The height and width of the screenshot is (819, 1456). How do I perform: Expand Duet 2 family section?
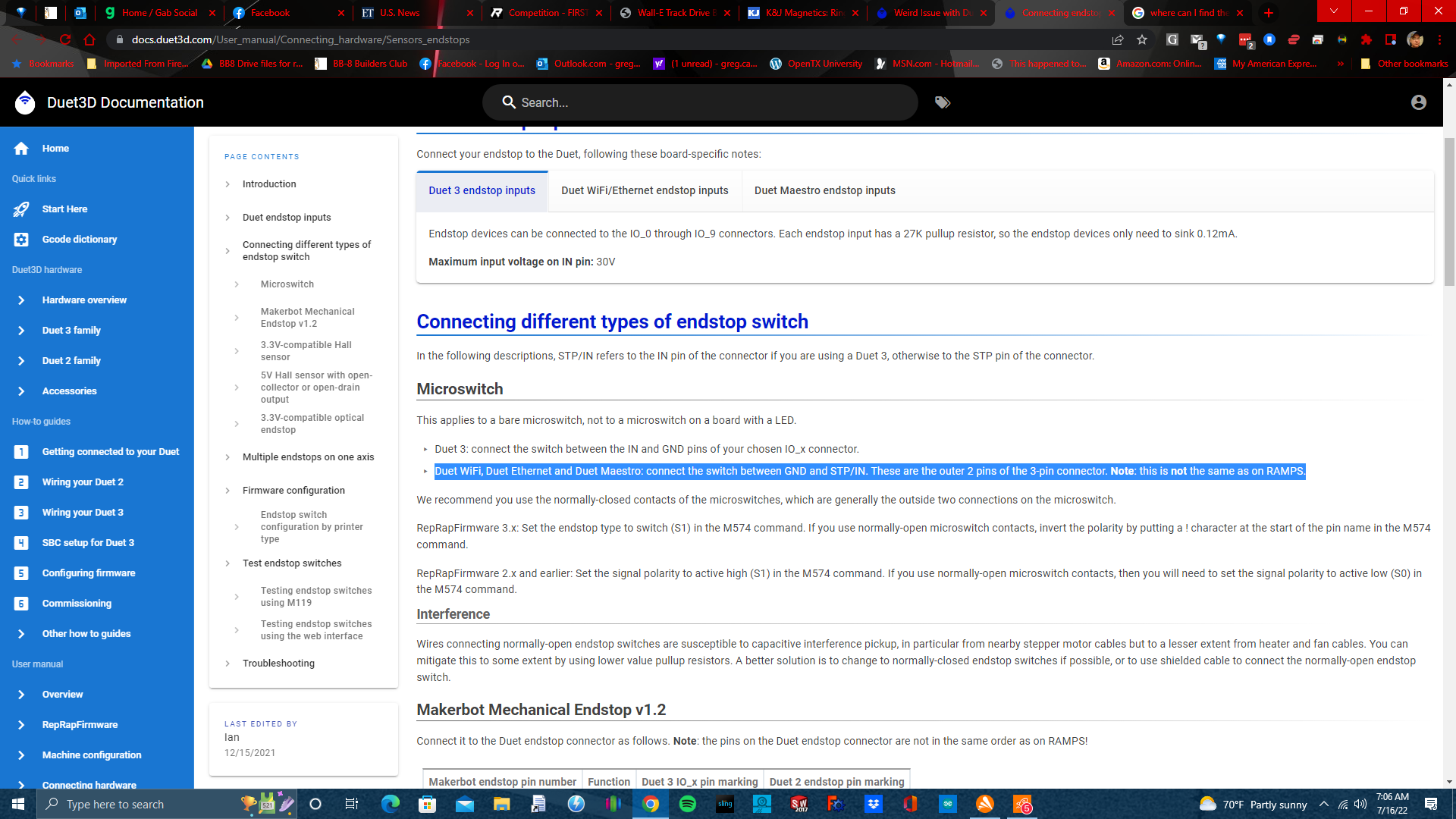coord(21,361)
